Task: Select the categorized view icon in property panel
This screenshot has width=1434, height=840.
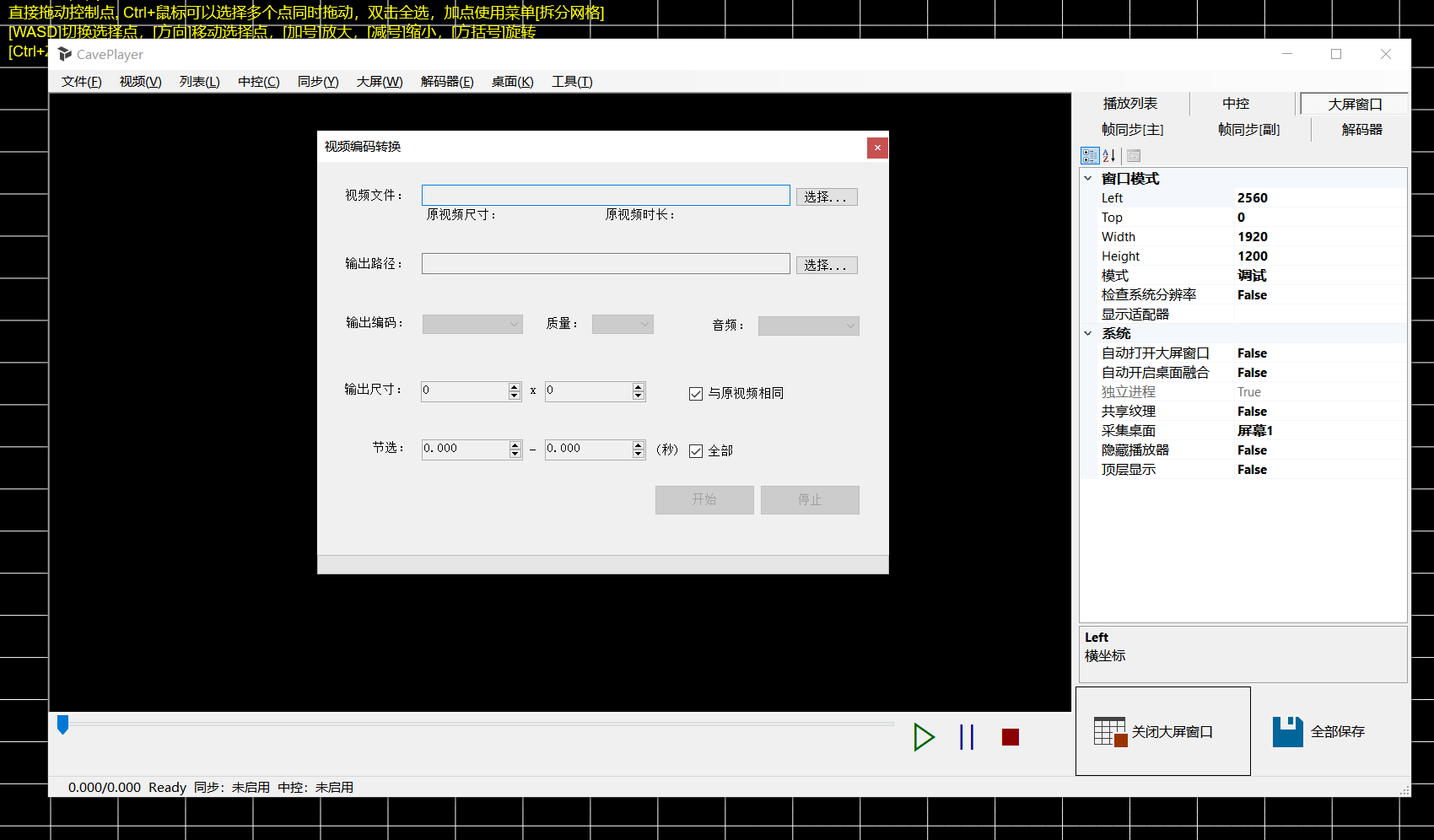Action: 1090,155
